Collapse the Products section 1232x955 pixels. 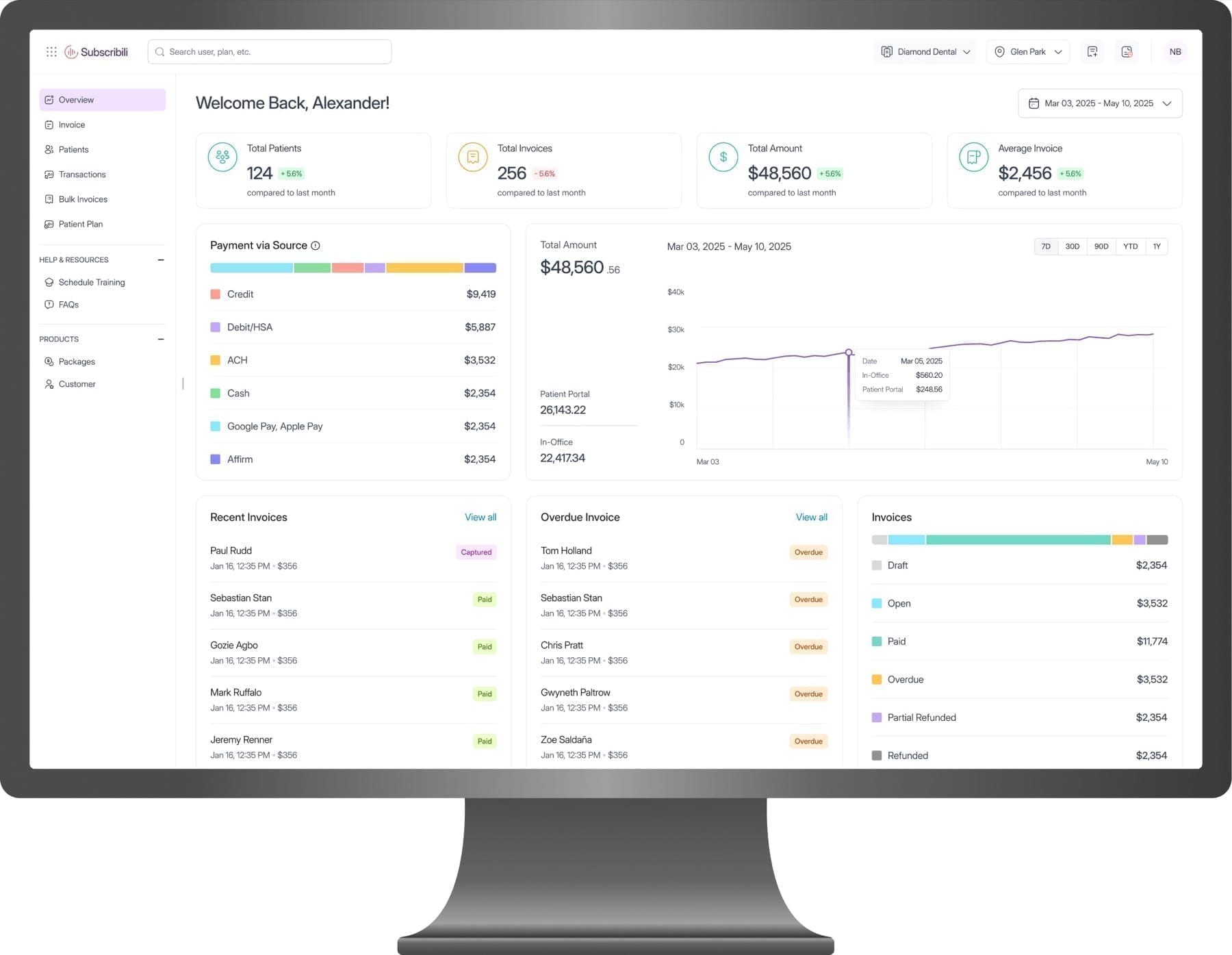pyautogui.click(x=161, y=340)
